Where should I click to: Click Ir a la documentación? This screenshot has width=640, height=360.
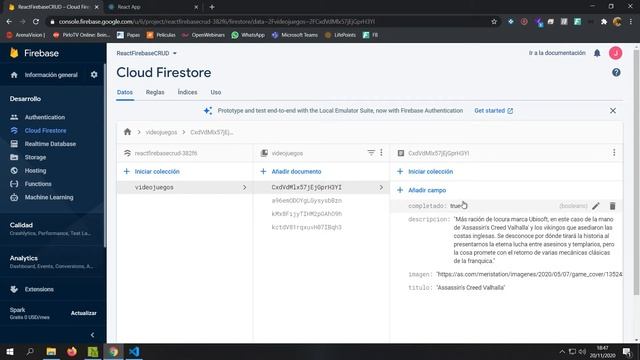tap(557, 53)
